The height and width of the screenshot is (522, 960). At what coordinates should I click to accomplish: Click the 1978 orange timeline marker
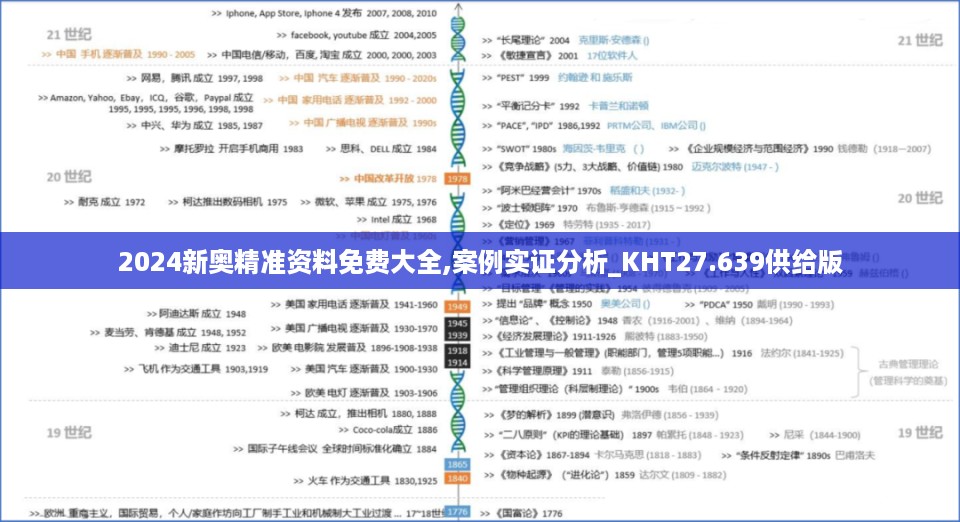click(457, 179)
